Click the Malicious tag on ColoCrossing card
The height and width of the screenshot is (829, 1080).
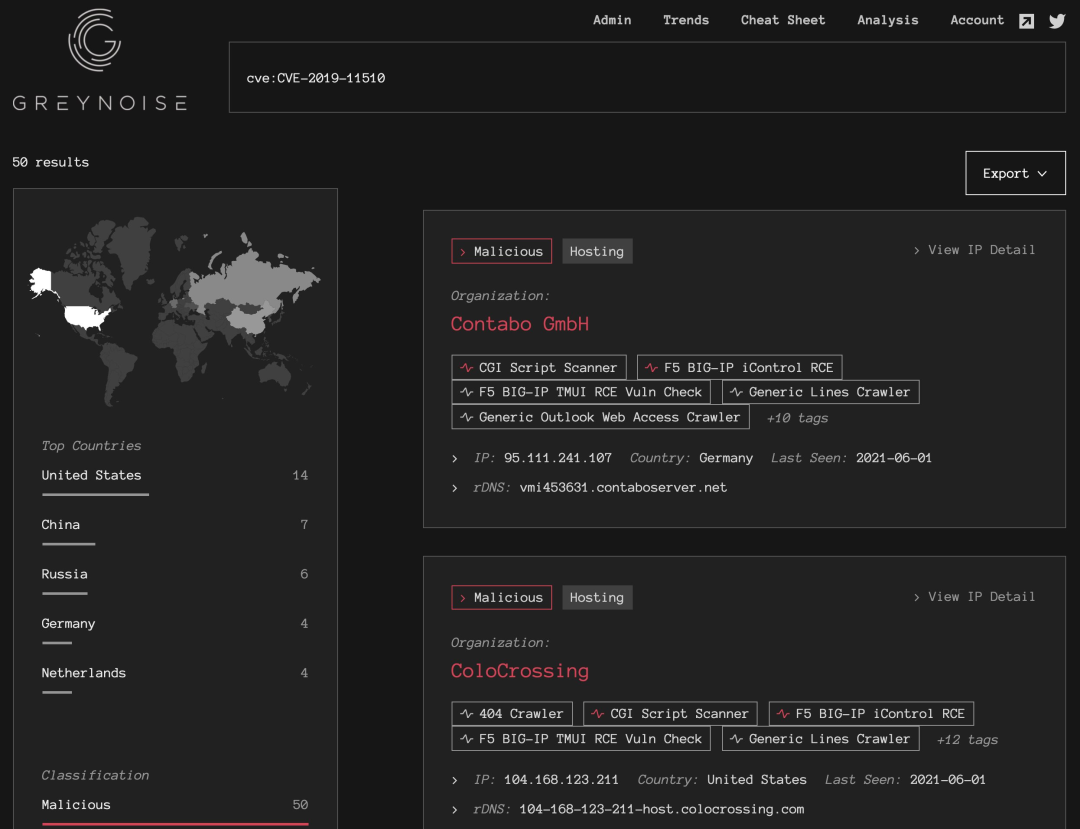tap(501, 598)
